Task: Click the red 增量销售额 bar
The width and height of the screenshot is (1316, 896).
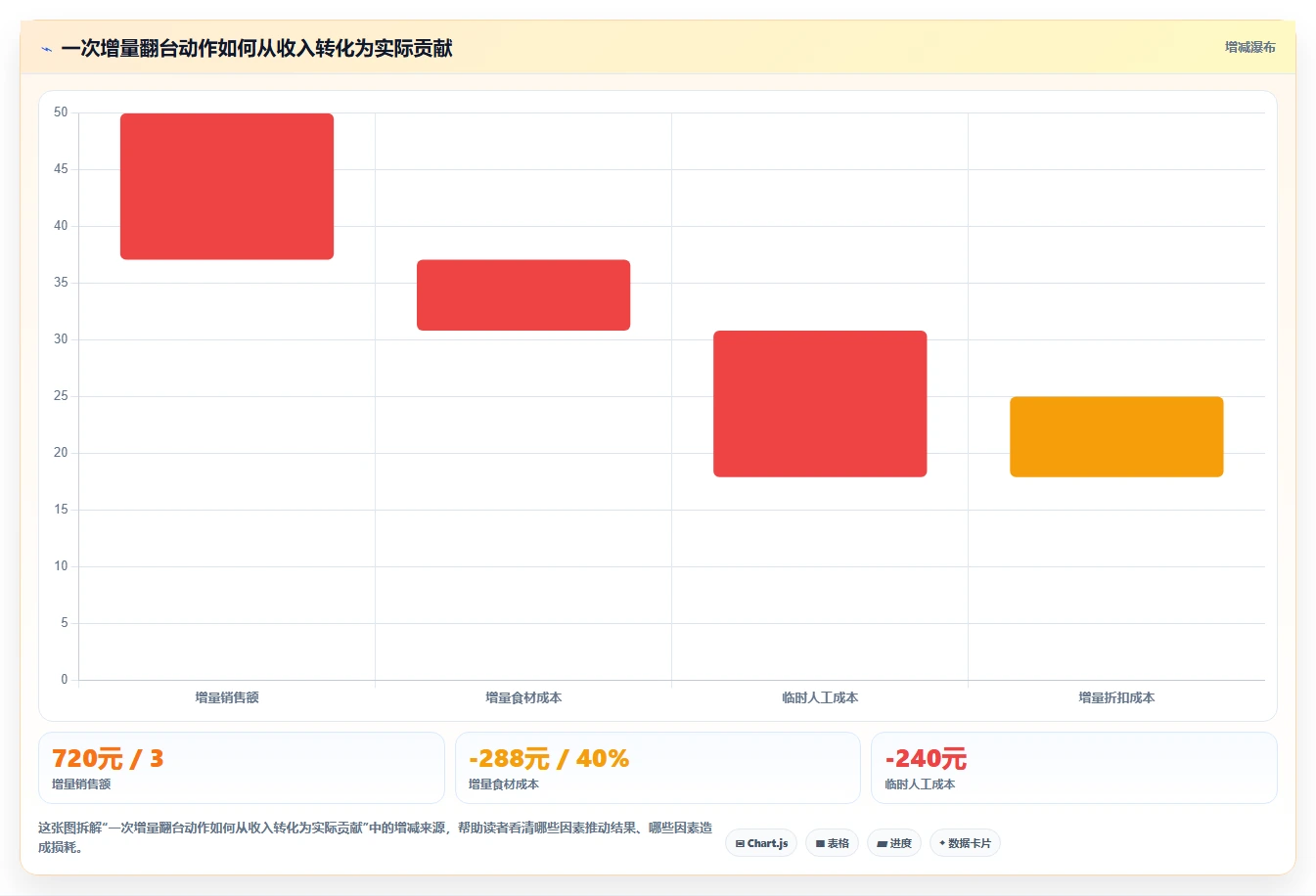Action: (227, 186)
